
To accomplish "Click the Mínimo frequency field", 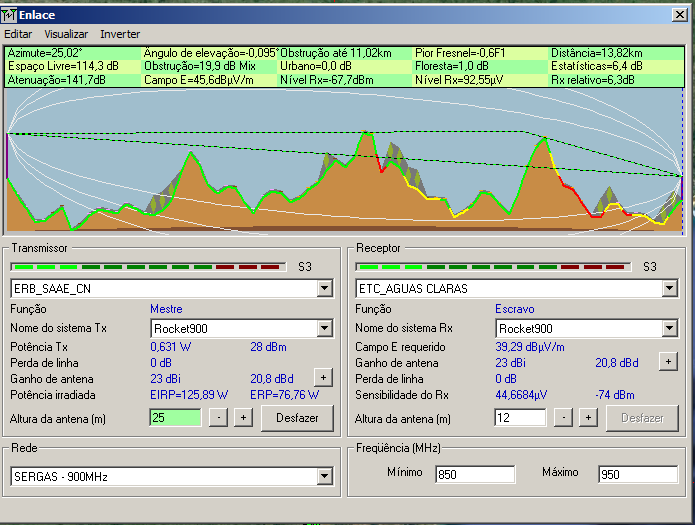I will click(474, 474).
